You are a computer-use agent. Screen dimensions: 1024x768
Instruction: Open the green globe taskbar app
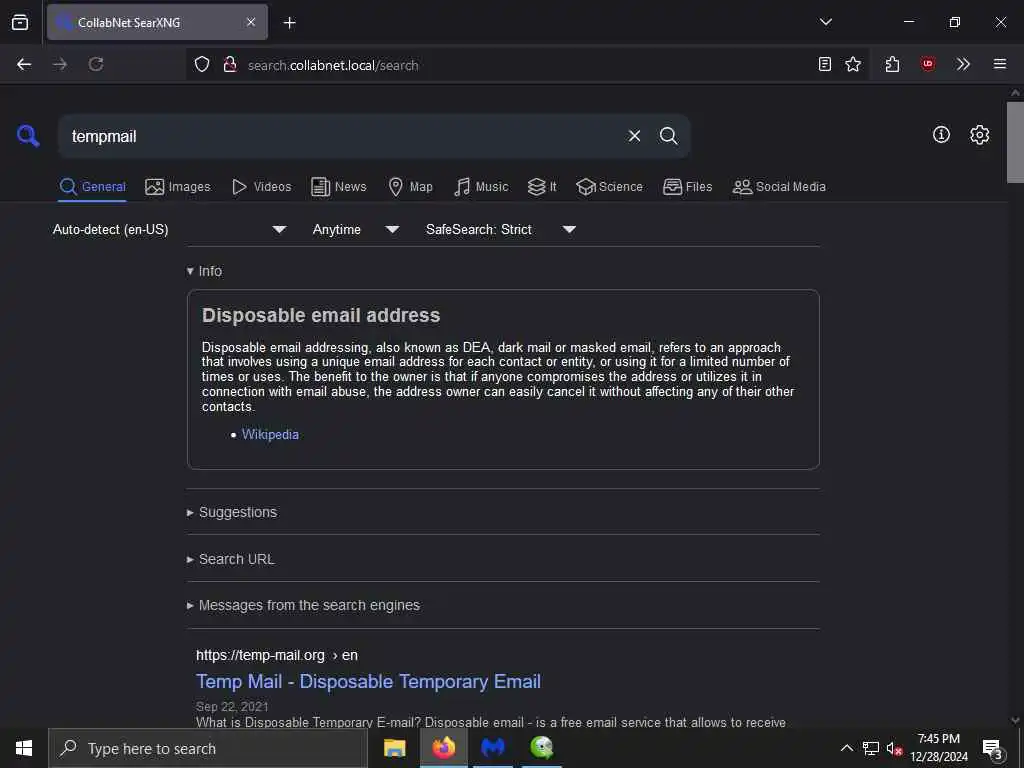[542, 748]
